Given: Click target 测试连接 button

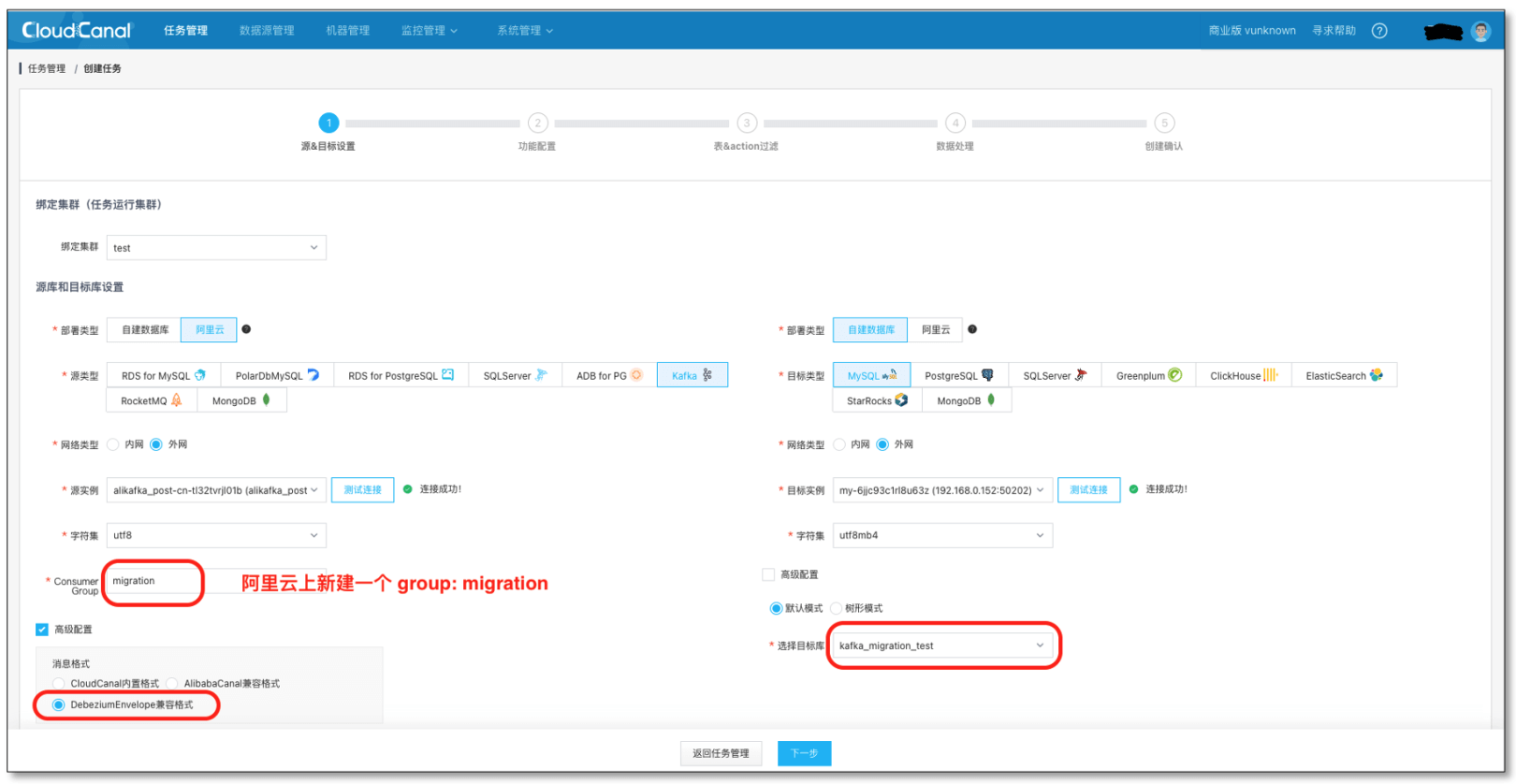Looking at the screenshot, I should coord(1089,490).
